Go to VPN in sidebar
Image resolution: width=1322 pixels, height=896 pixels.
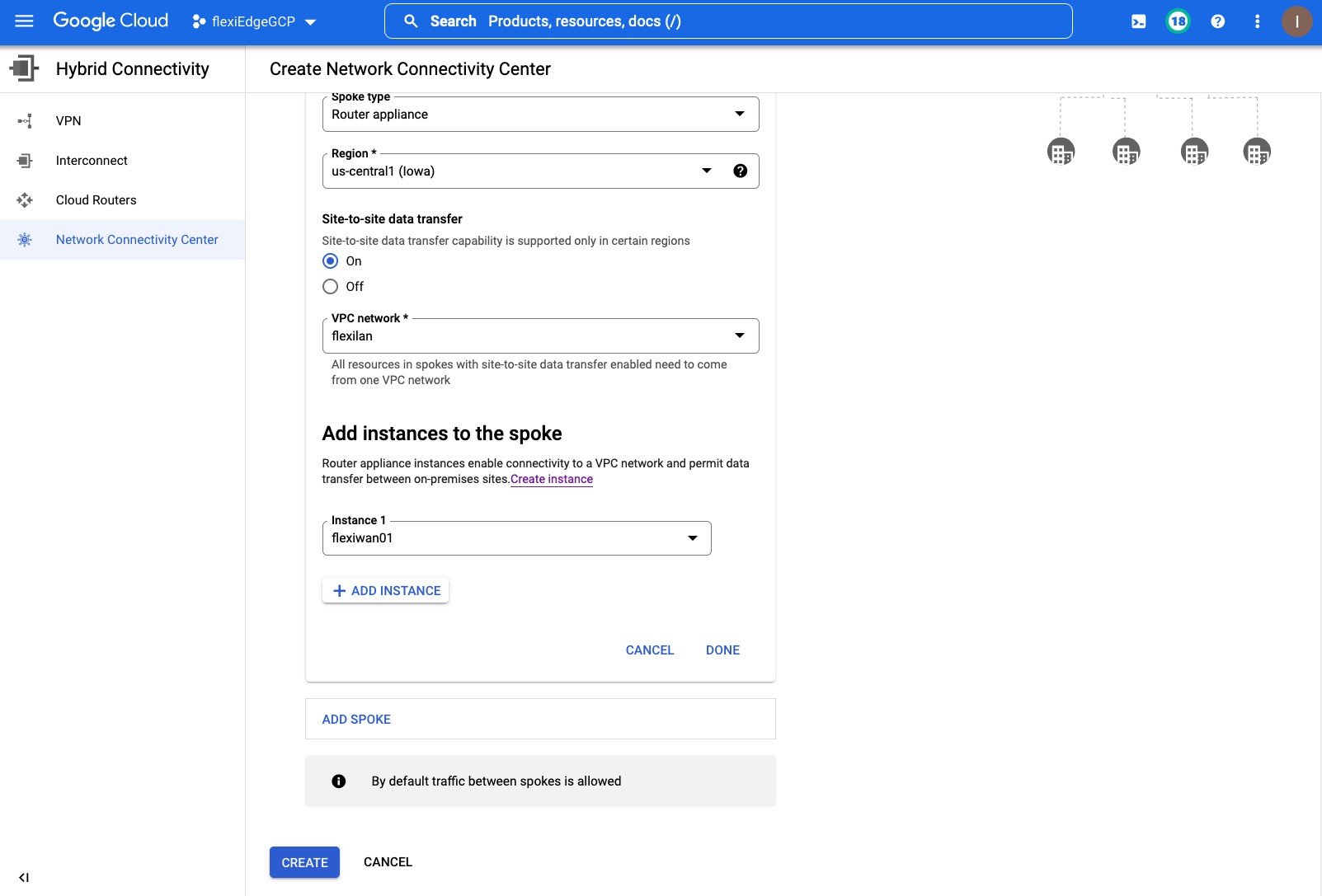point(68,121)
